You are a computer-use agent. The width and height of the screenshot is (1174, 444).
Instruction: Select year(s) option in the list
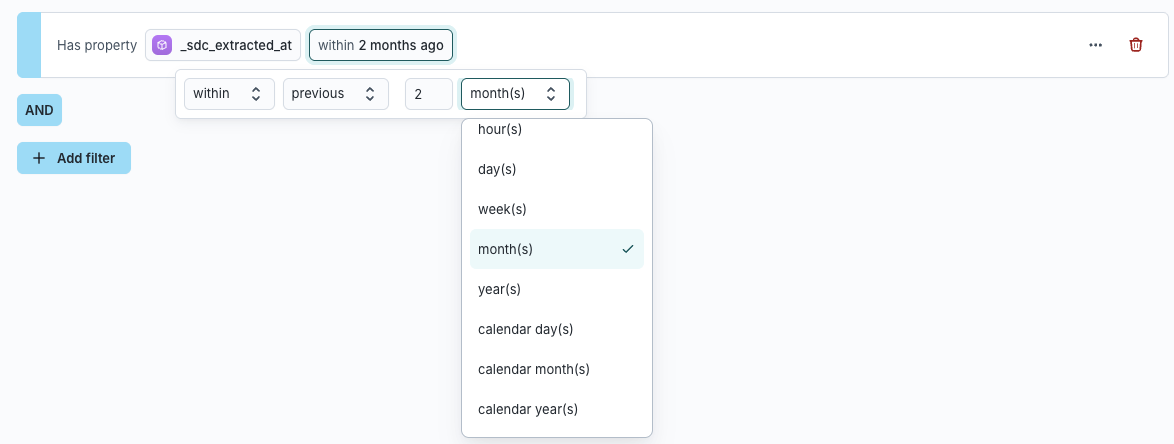(x=499, y=289)
